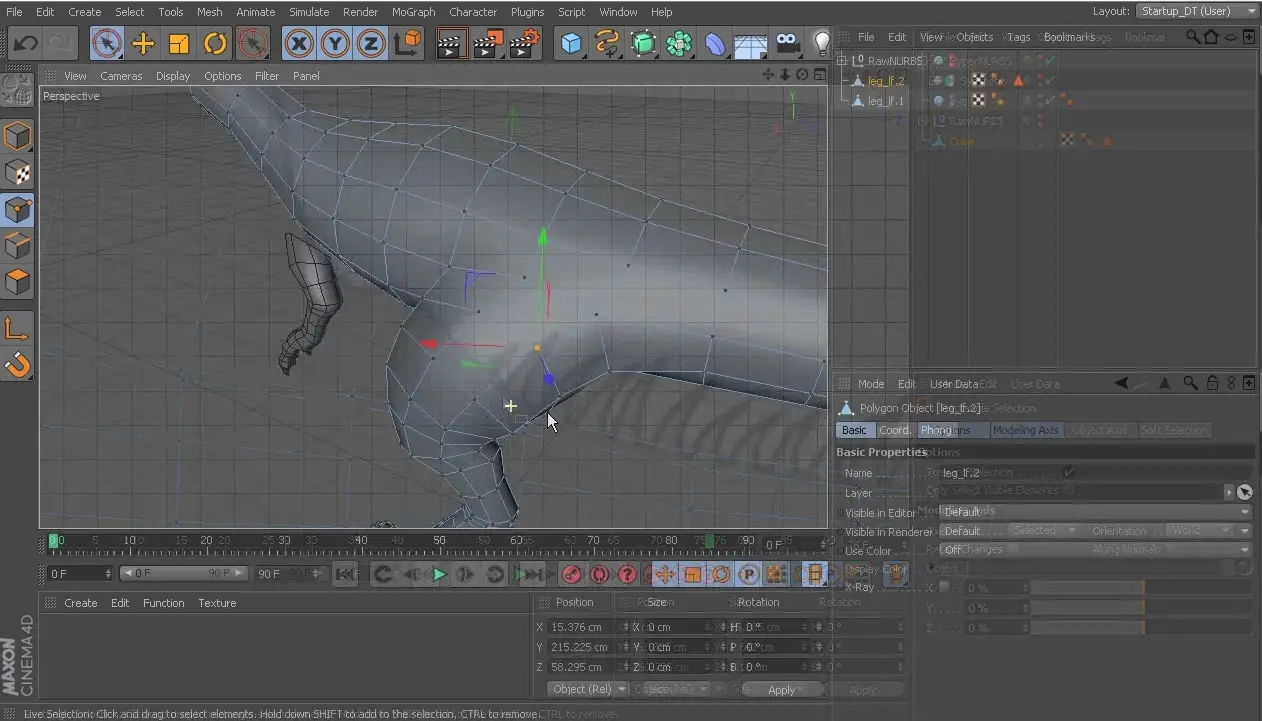Open the MoGraph menu
The width and height of the screenshot is (1262, 721).
click(413, 12)
